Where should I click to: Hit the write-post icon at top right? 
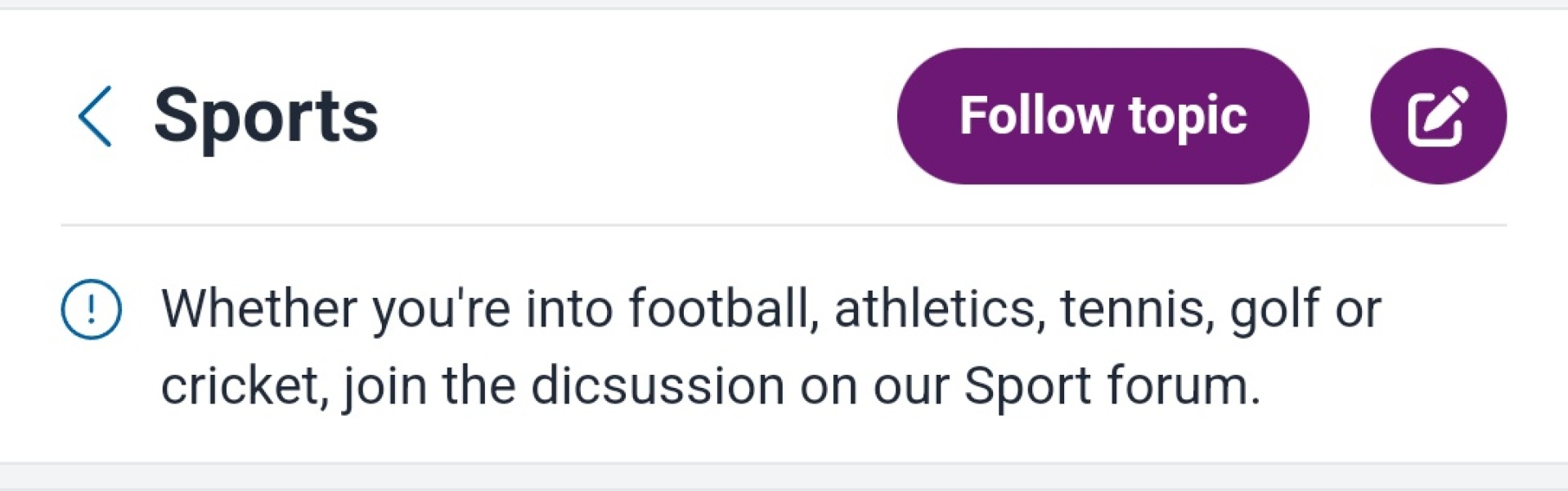pos(1437,116)
